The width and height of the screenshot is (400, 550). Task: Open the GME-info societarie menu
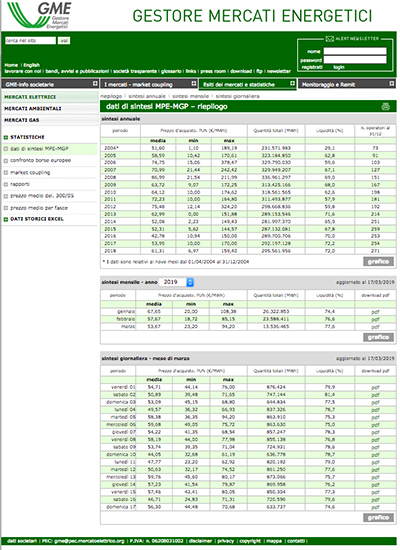pyautogui.click(x=50, y=84)
